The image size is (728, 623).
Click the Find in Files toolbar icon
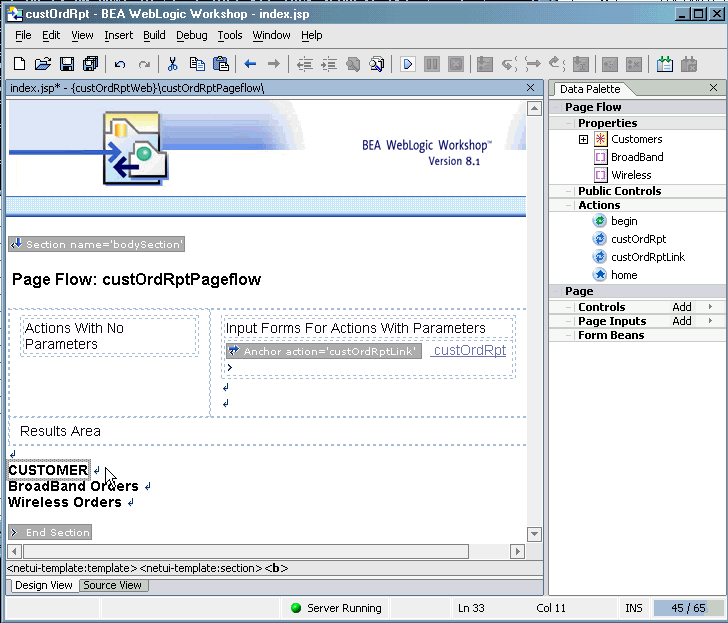(377, 64)
